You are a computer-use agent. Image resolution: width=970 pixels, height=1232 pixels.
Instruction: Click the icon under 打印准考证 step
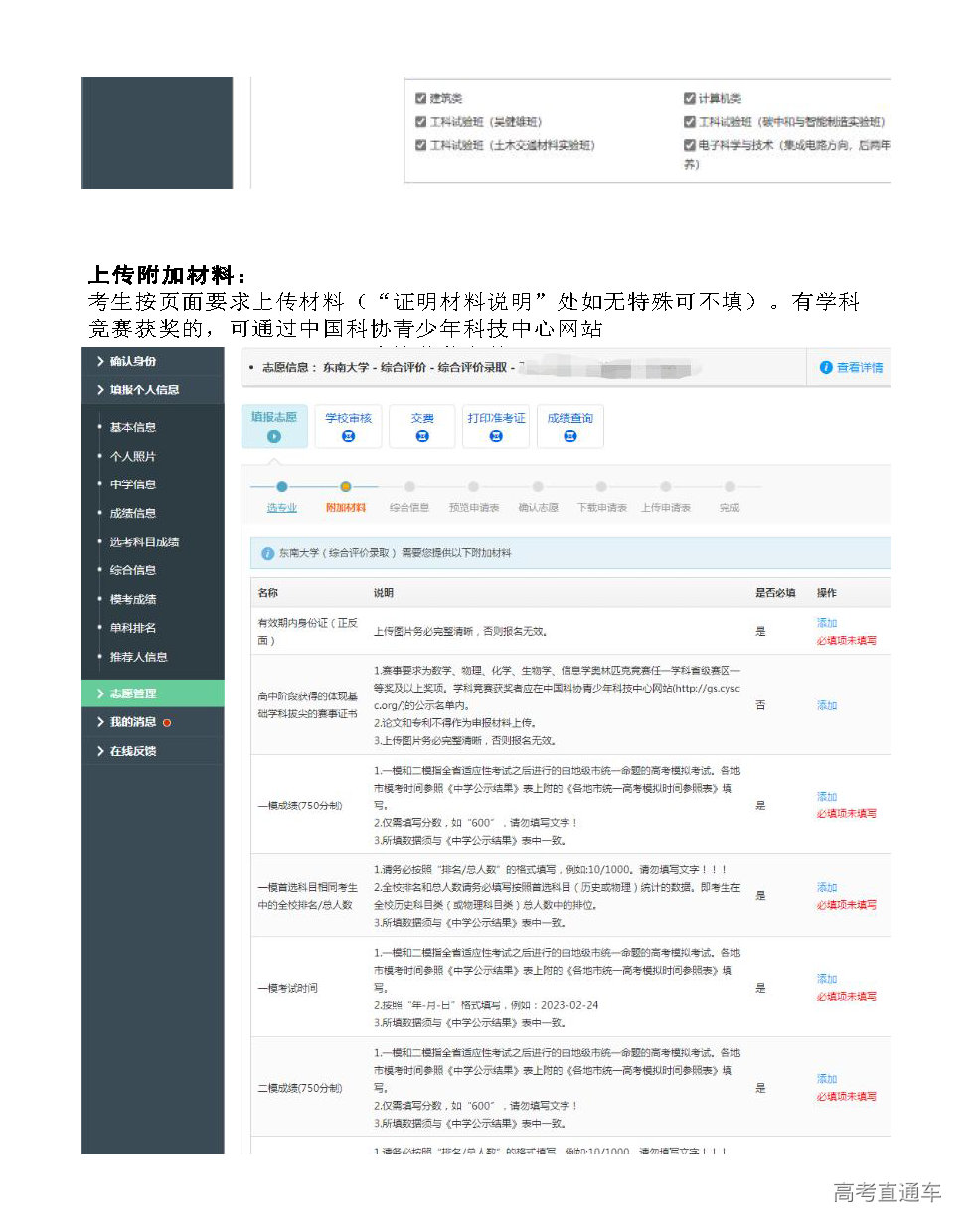coord(496,437)
